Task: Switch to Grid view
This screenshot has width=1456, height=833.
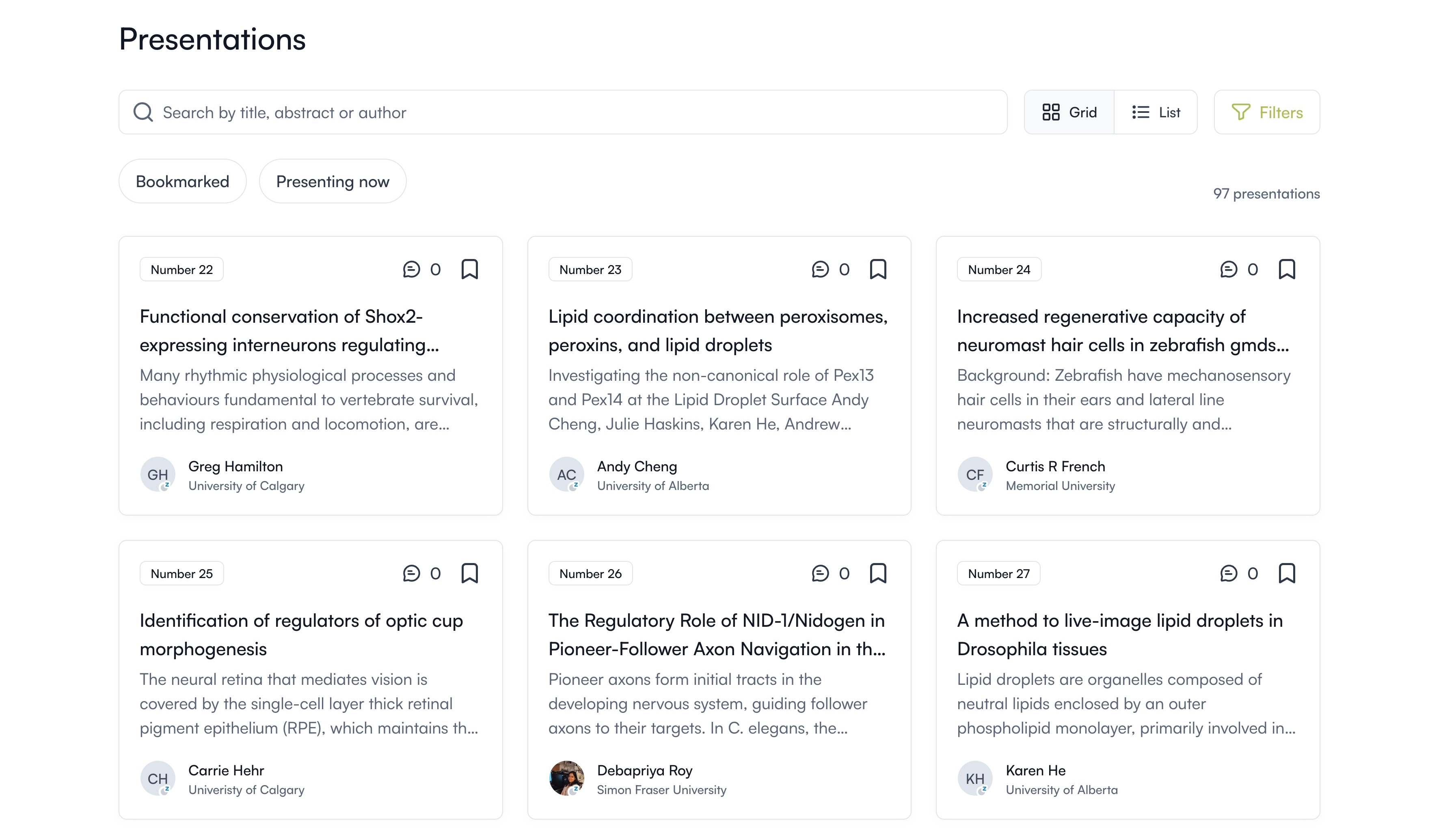Action: (x=1069, y=112)
